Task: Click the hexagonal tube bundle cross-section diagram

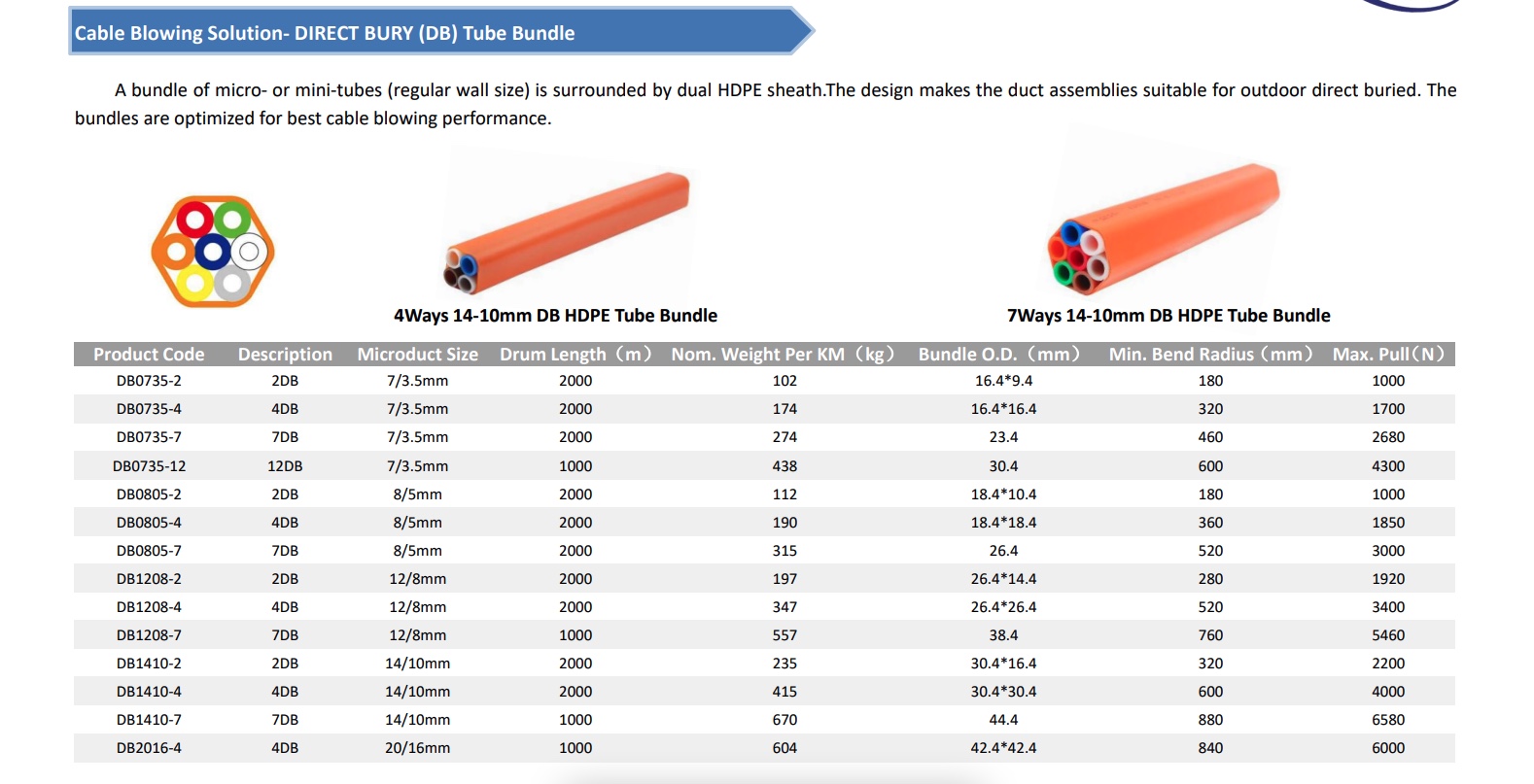Action: click(213, 251)
